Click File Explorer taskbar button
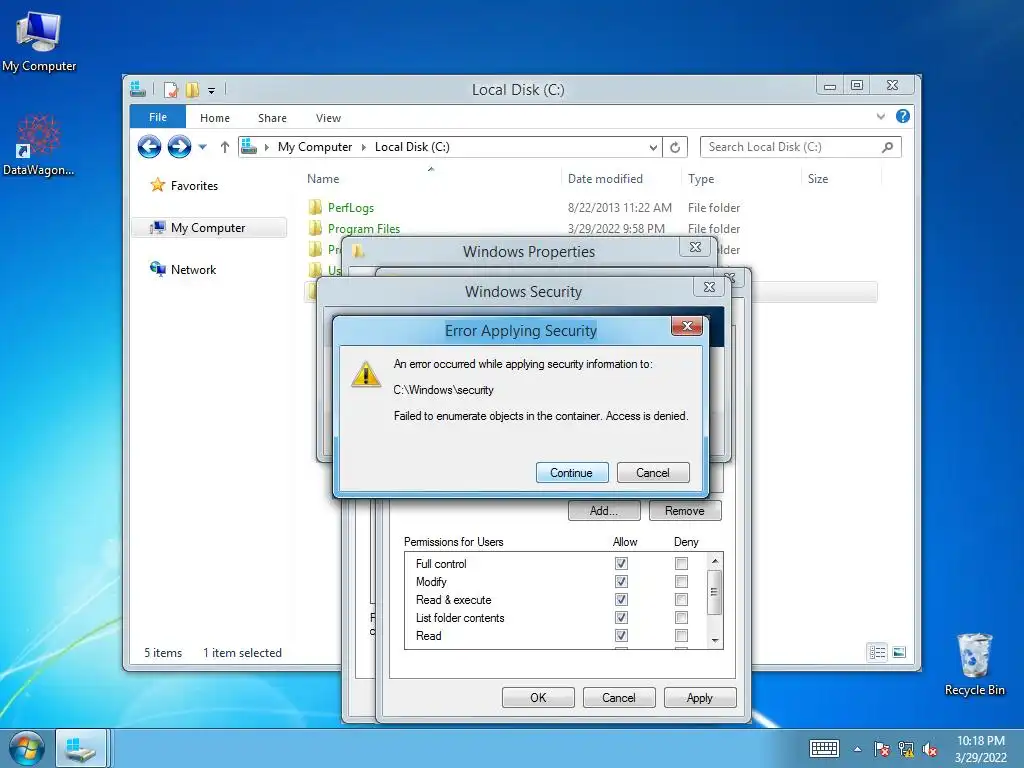The width and height of the screenshot is (1024, 768). pyautogui.click(x=82, y=748)
